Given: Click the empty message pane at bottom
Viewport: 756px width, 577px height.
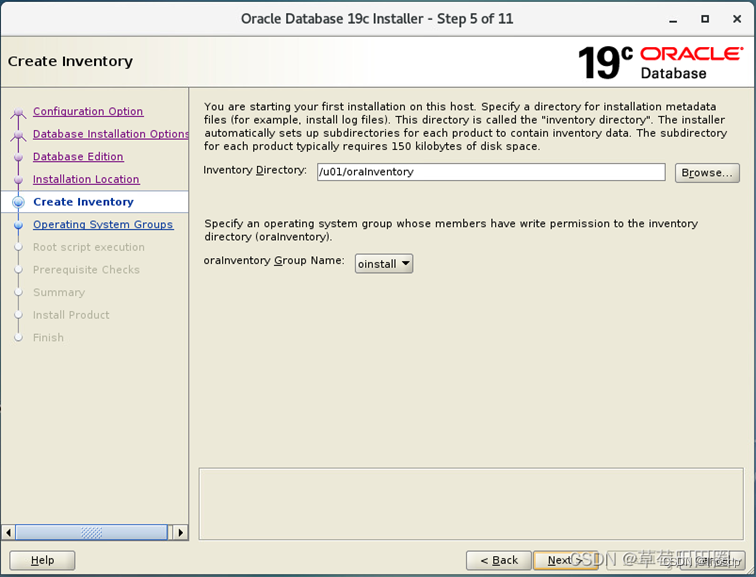Looking at the screenshot, I should pos(471,504).
